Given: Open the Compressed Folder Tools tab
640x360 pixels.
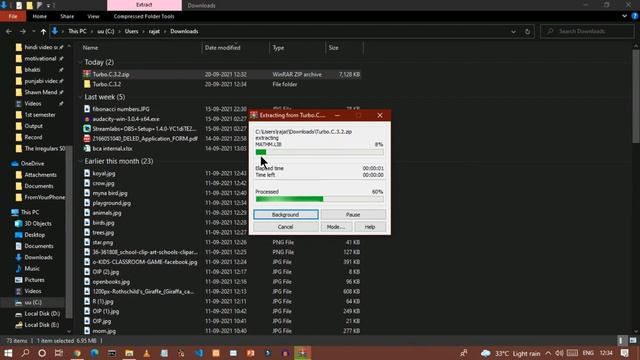Looking at the screenshot, I should [x=144, y=16].
